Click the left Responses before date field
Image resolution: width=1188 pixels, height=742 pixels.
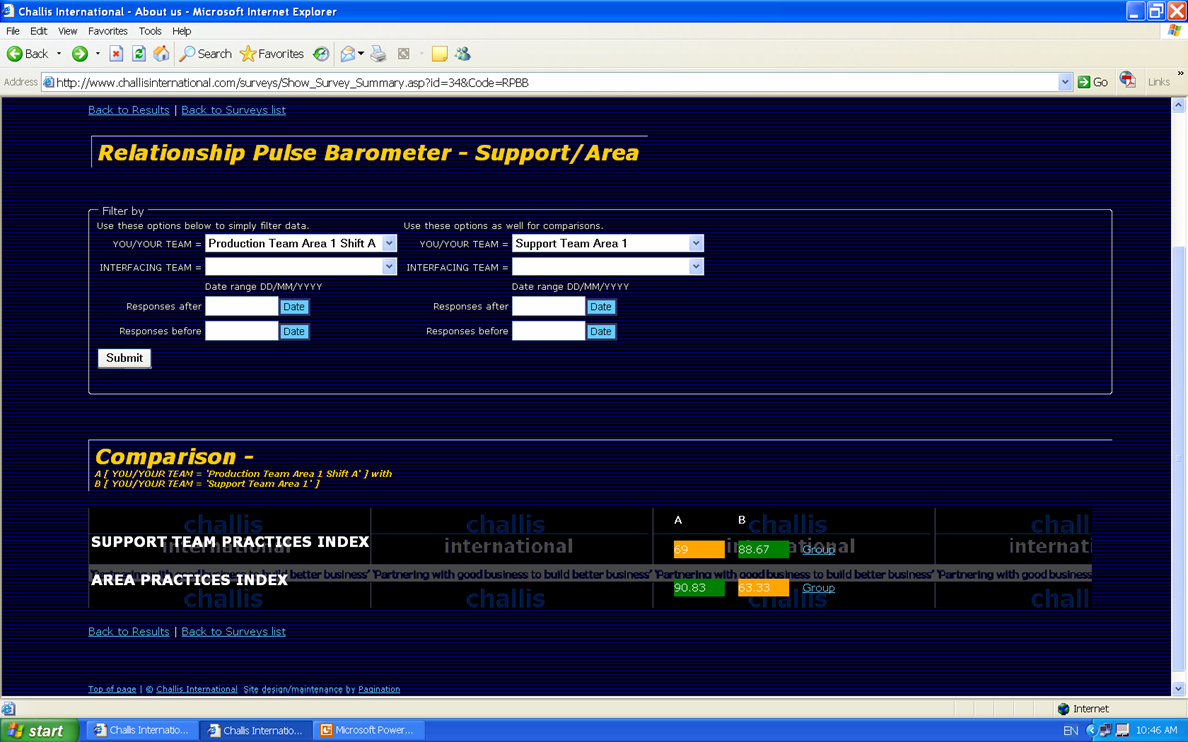242,330
